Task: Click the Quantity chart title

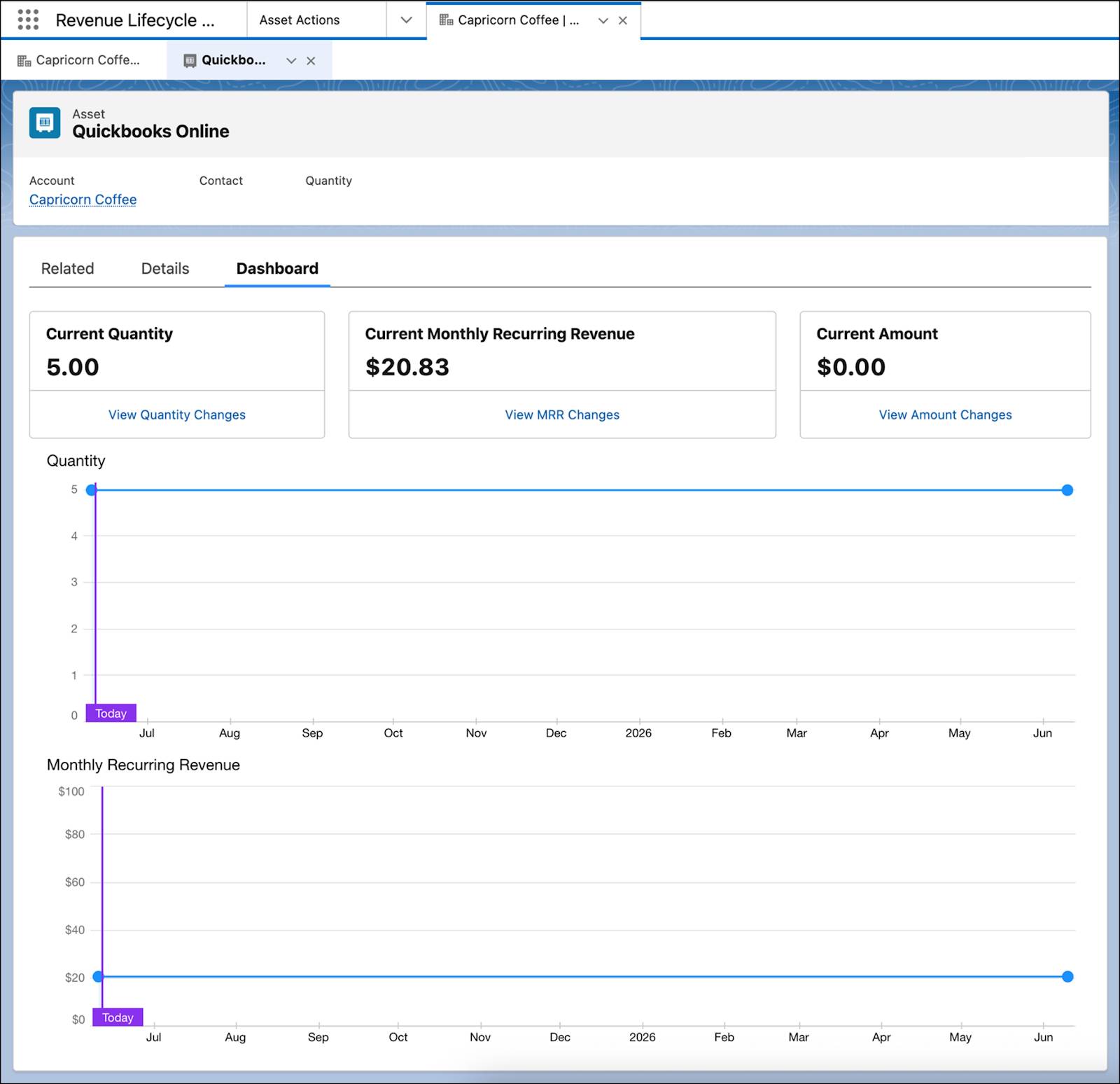Action: coord(76,461)
